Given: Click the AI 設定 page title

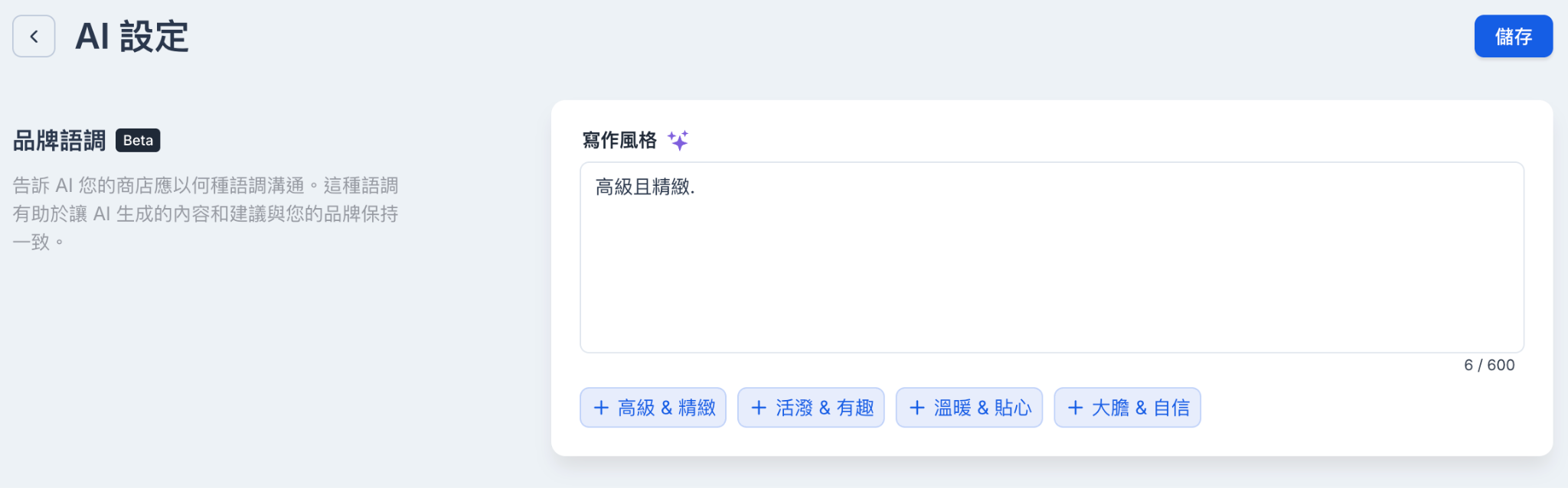Looking at the screenshot, I should (132, 36).
